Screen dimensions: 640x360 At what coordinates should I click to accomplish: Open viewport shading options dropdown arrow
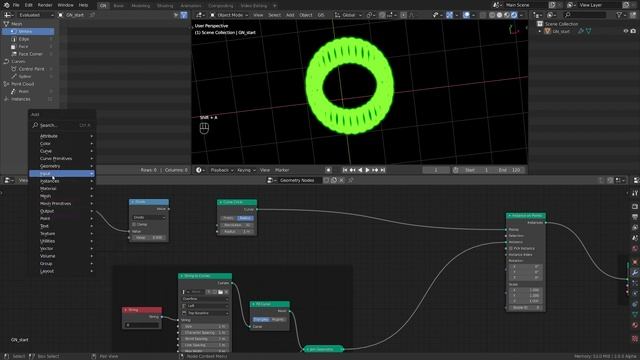pyautogui.click(x=521, y=15)
